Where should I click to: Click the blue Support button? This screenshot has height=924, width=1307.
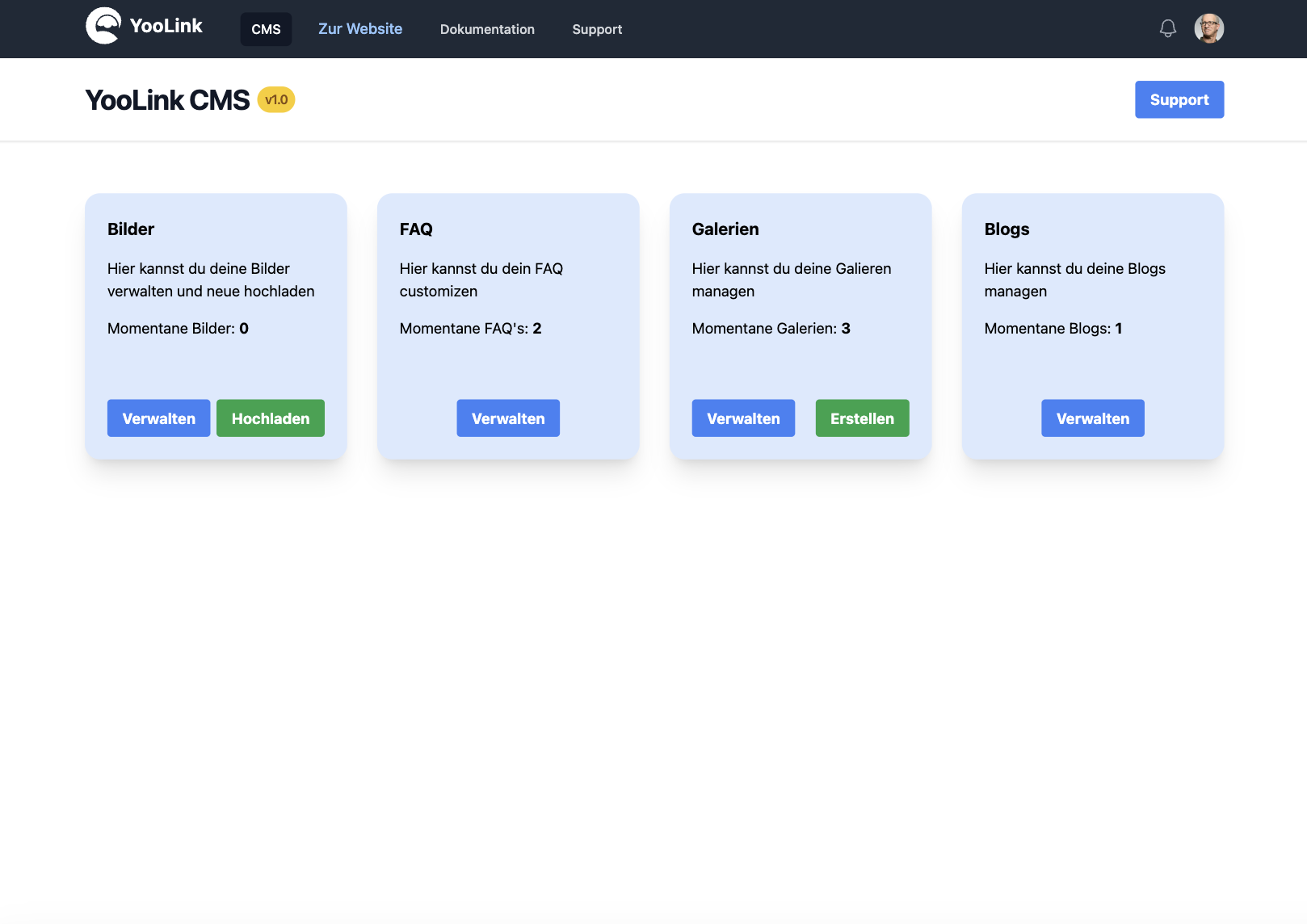tap(1179, 99)
